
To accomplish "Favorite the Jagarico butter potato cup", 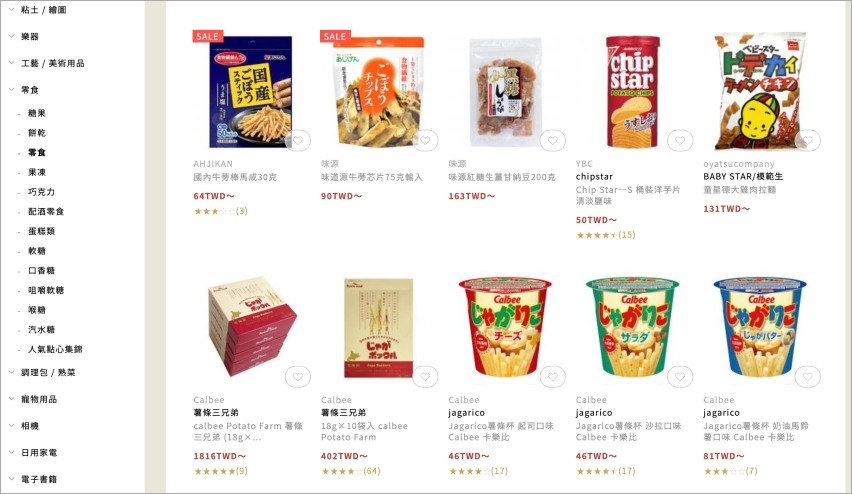I will (807, 377).
